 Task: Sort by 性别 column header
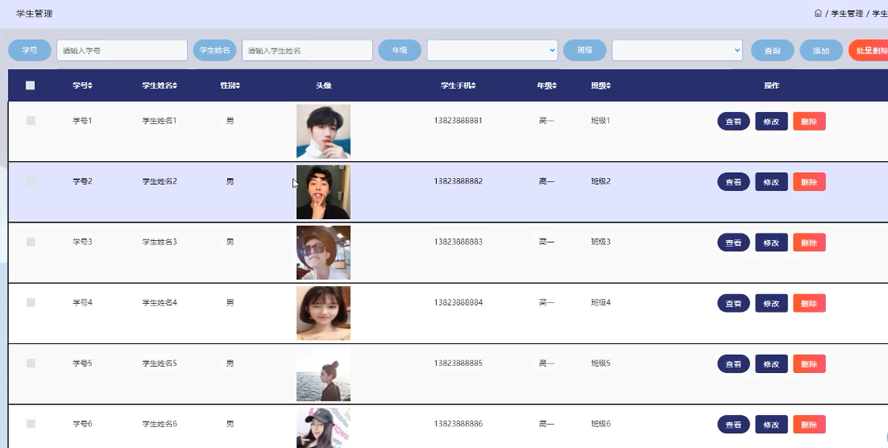click(230, 86)
